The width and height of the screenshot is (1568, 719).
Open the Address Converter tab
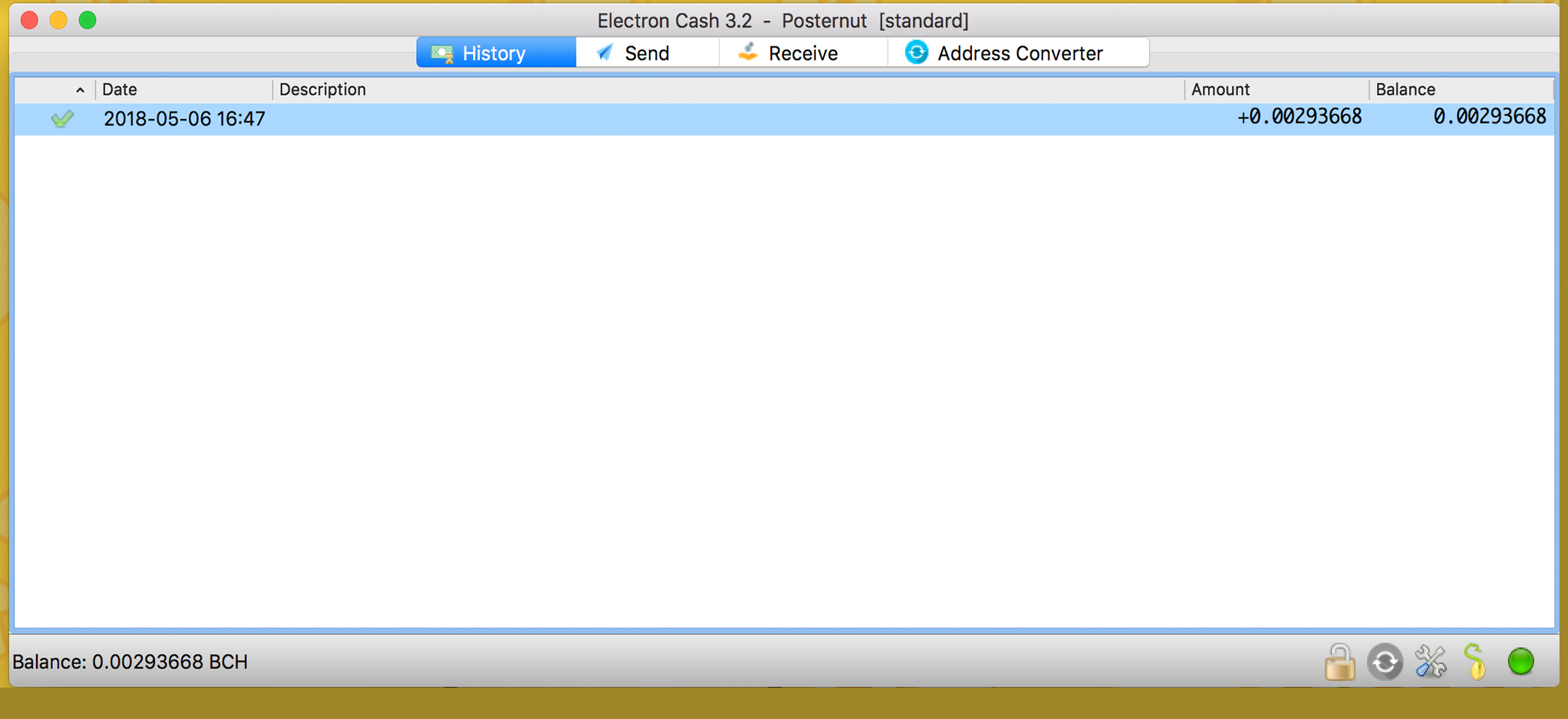click(x=1019, y=53)
